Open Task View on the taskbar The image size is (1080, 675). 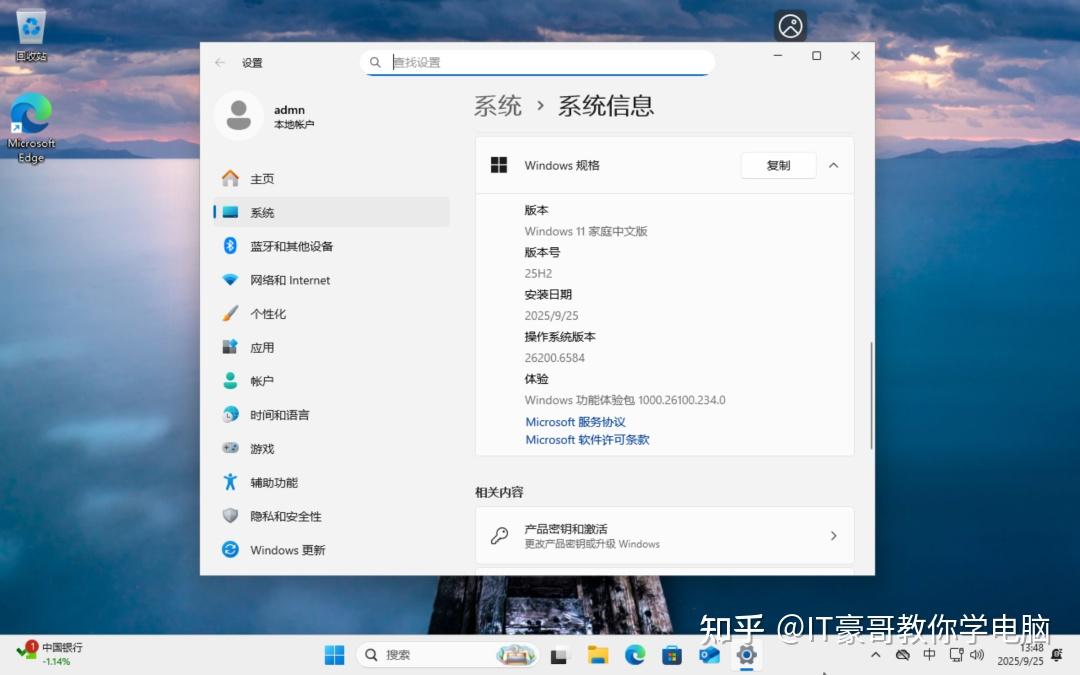559,656
